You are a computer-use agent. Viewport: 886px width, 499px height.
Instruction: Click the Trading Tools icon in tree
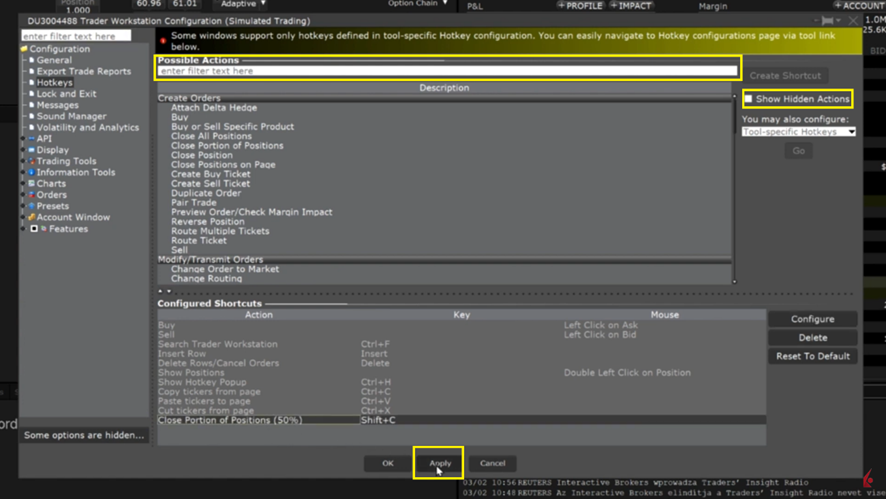click(32, 161)
